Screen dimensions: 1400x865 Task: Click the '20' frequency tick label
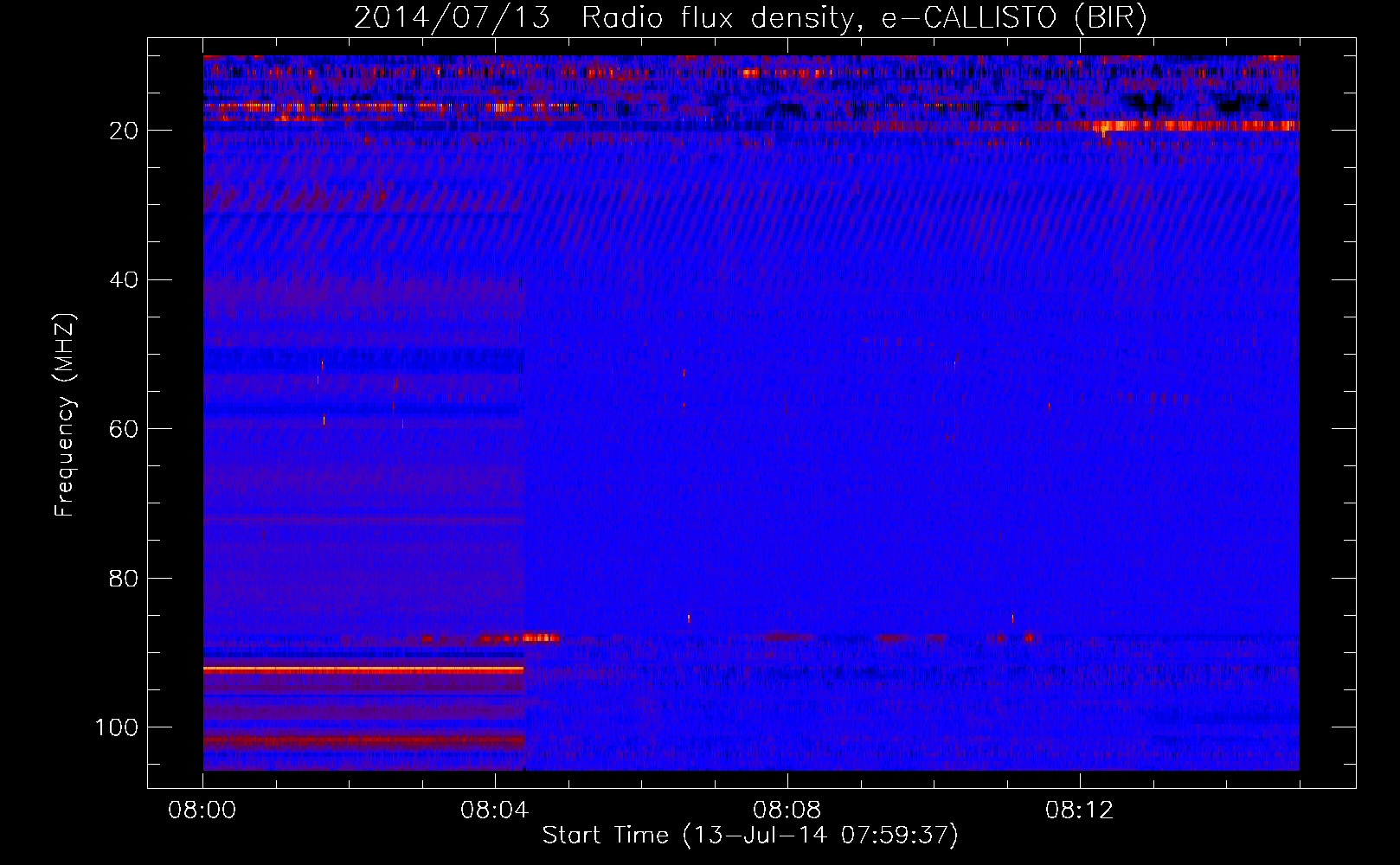click(124, 131)
